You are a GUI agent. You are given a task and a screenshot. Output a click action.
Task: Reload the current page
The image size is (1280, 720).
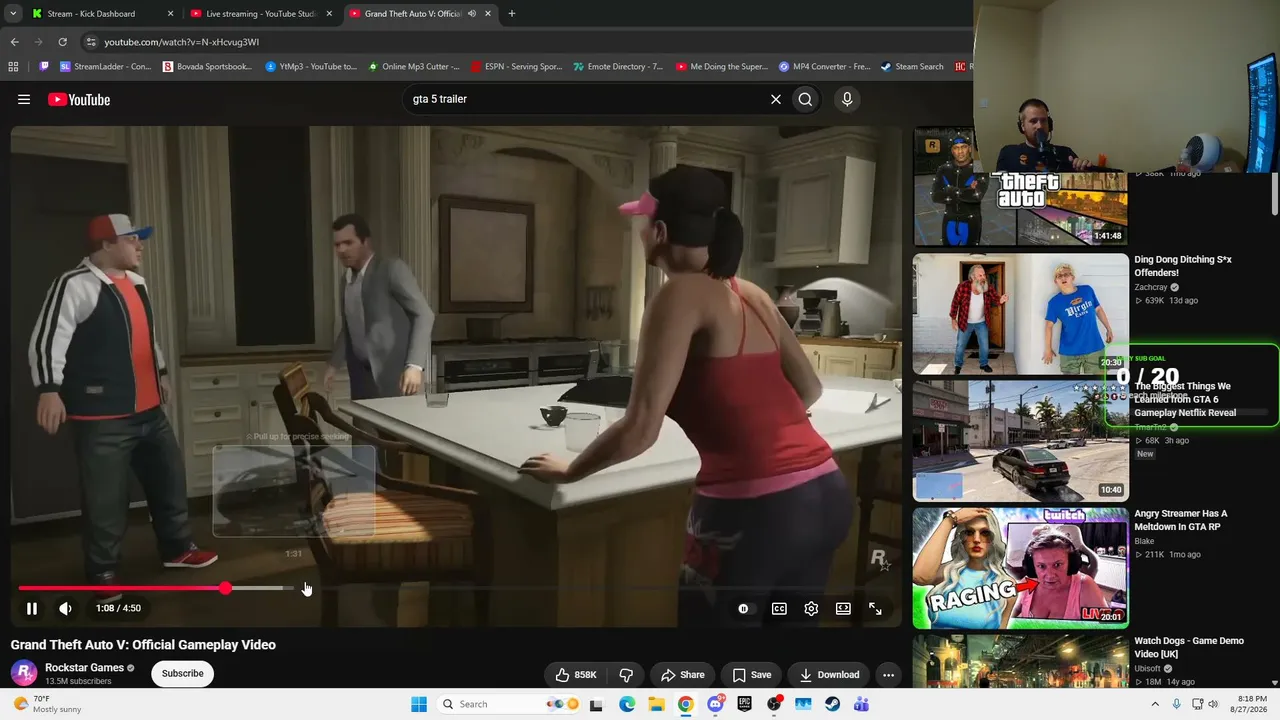(x=62, y=42)
